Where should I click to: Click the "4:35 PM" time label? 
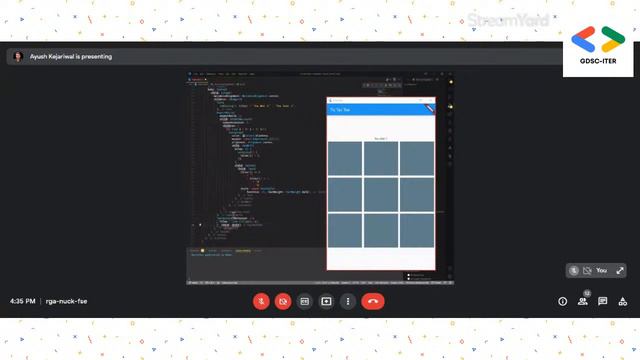pyautogui.click(x=23, y=301)
